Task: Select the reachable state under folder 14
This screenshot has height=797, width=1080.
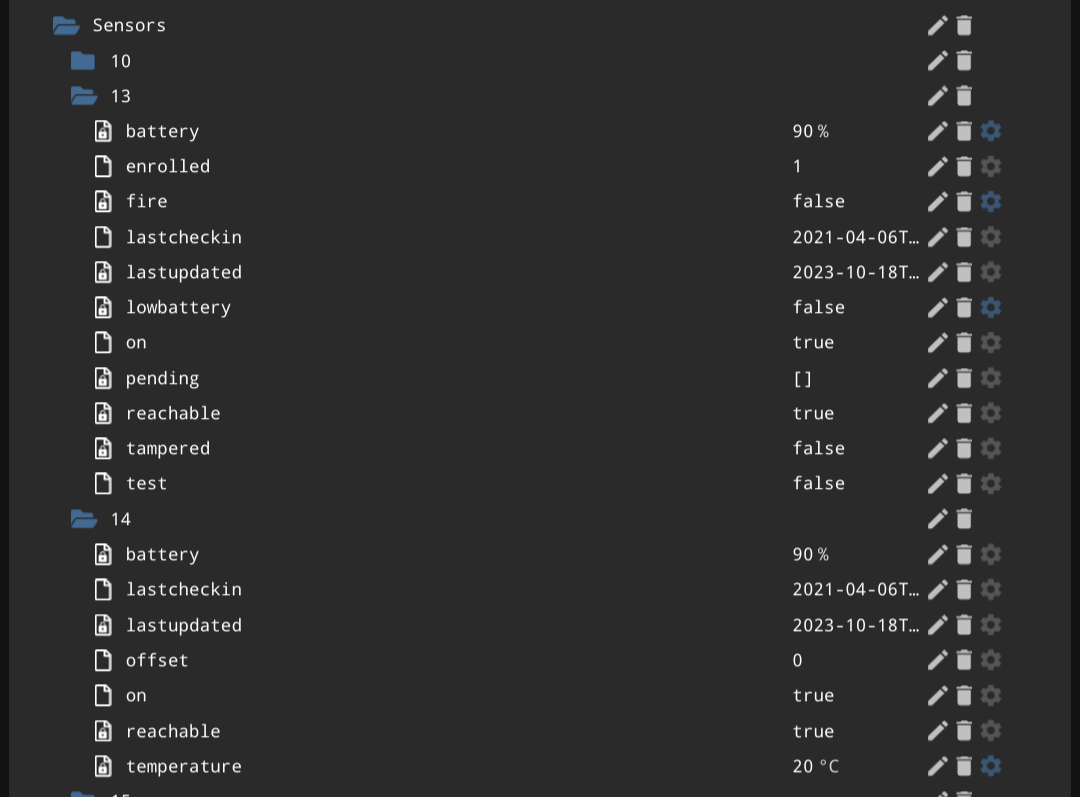Action: click(x=173, y=731)
